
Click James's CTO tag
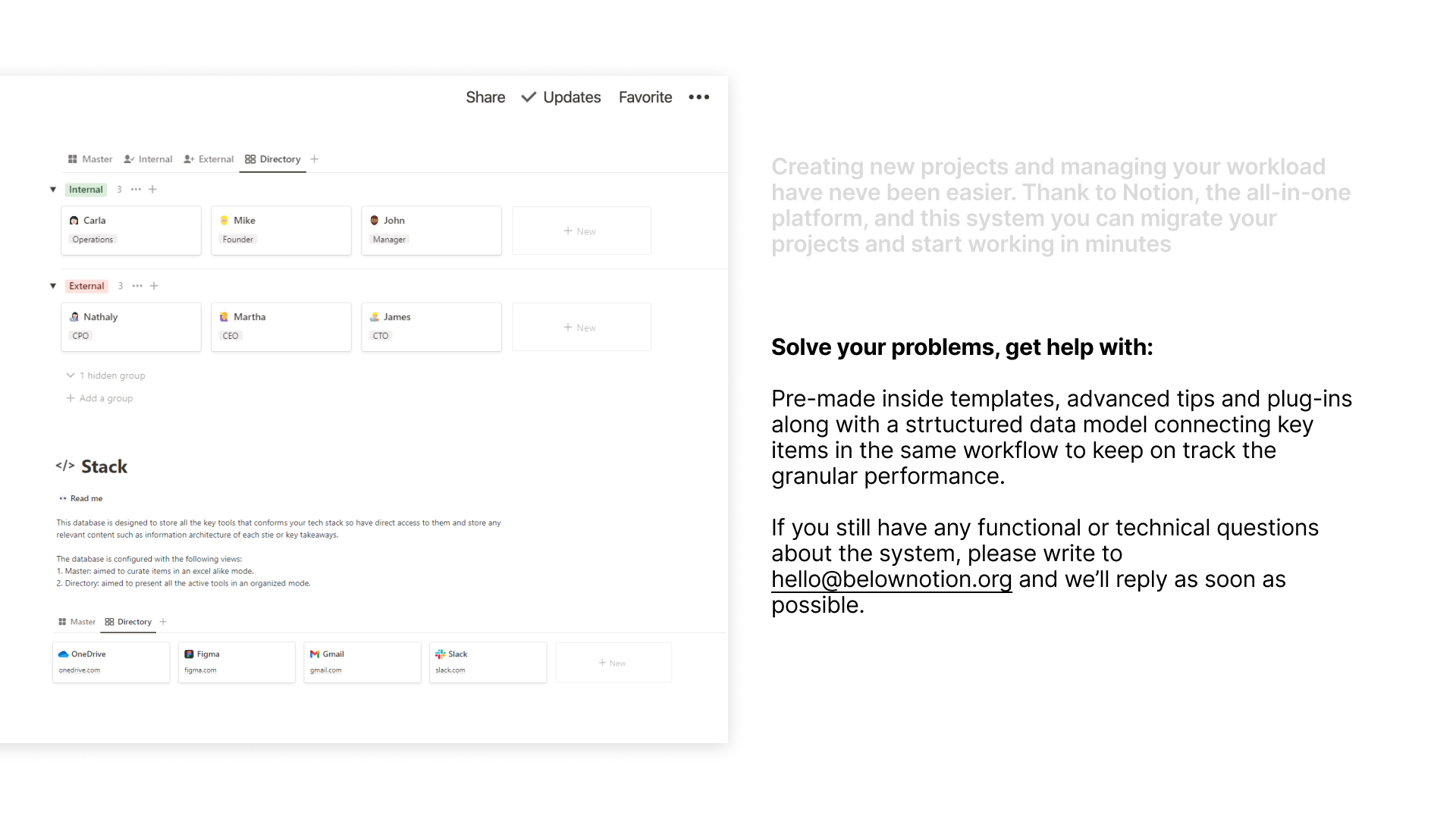[x=381, y=336]
